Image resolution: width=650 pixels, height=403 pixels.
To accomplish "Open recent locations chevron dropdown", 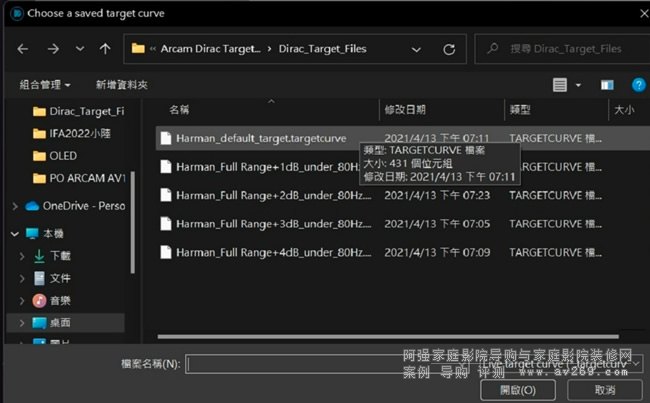I will pos(80,48).
